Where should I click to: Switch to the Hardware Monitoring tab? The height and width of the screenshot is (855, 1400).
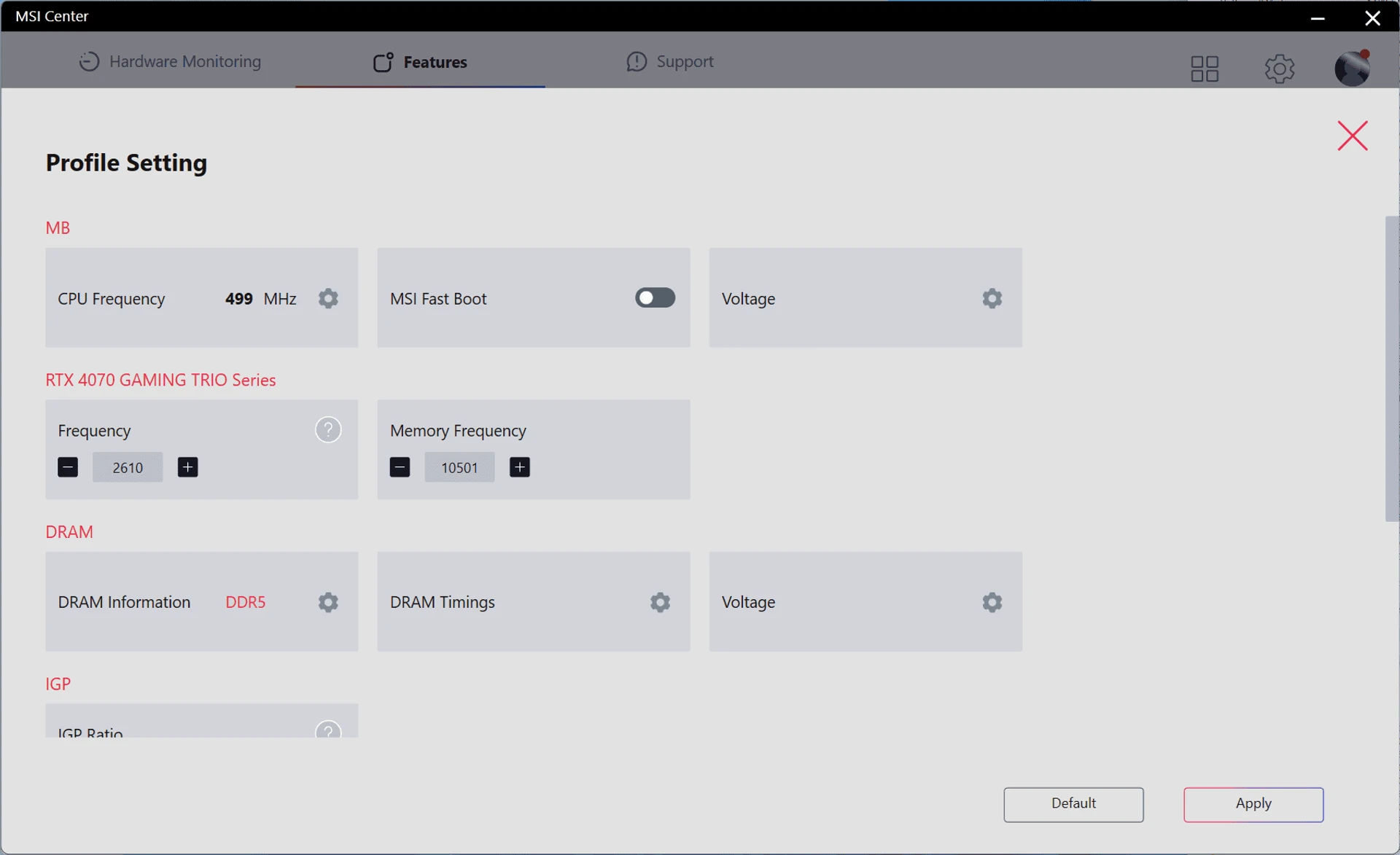coord(170,61)
